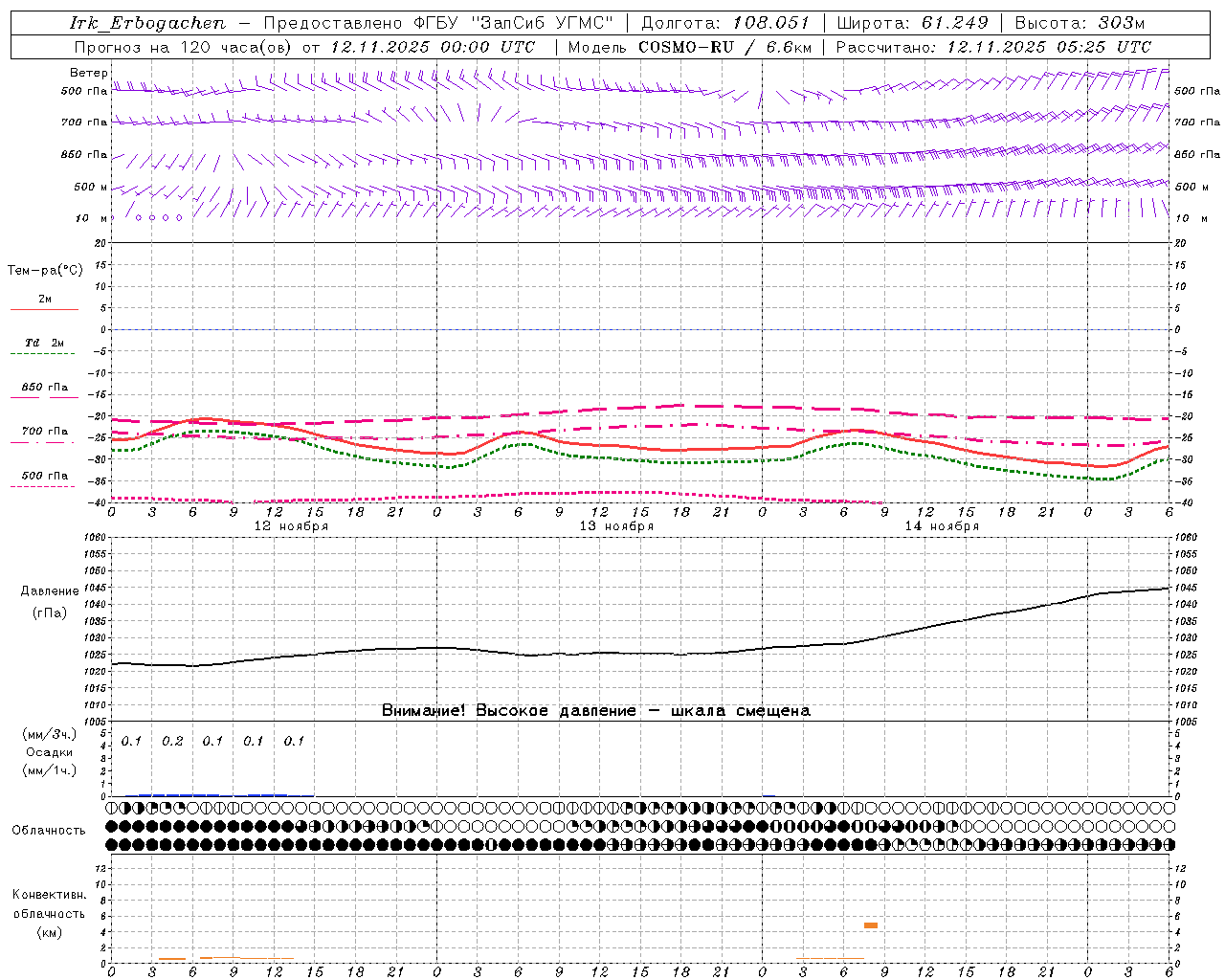The width and height of the screenshot is (1225, 980).
Task: Click the 13 ноября date label
Action: (616, 526)
